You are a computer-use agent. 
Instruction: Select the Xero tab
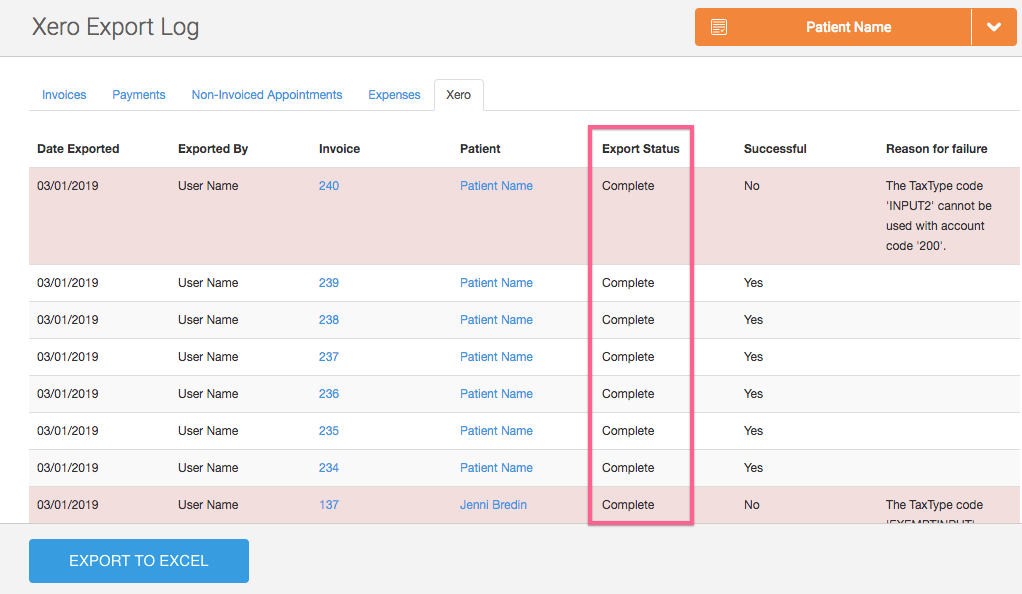coord(458,95)
